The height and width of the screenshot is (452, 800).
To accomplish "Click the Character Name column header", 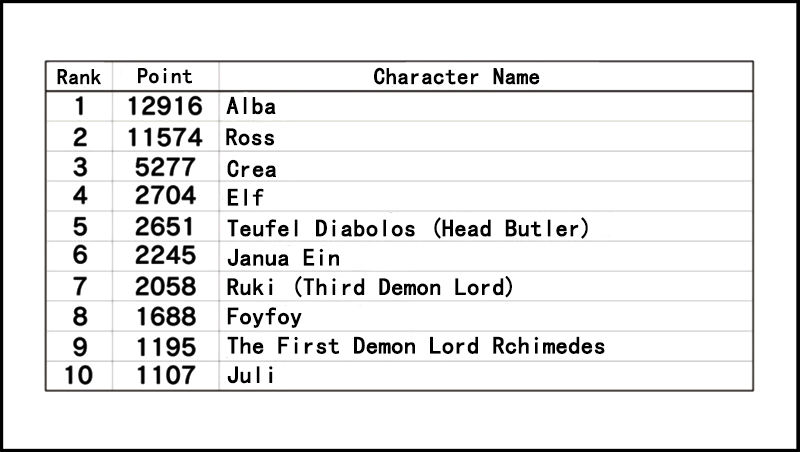I will (456, 77).
